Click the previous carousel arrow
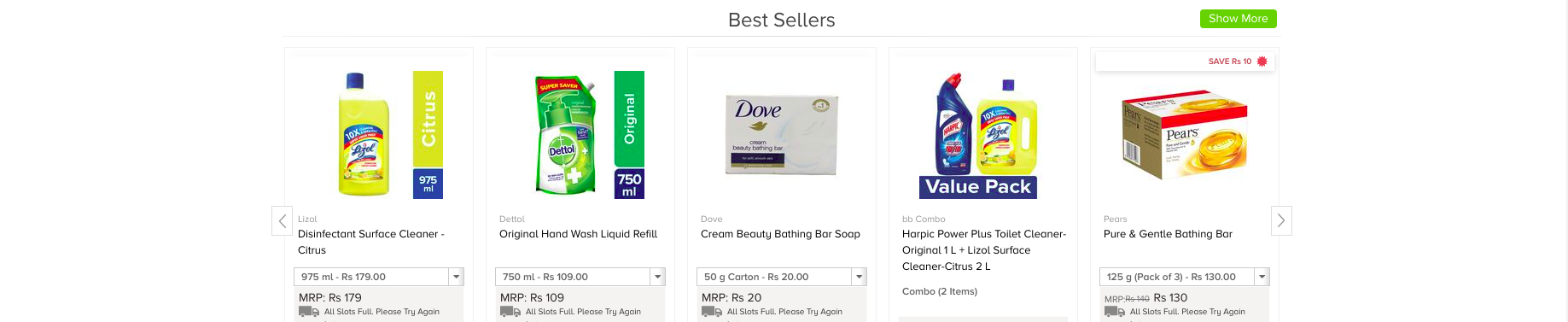1568x322 pixels. point(283,220)
